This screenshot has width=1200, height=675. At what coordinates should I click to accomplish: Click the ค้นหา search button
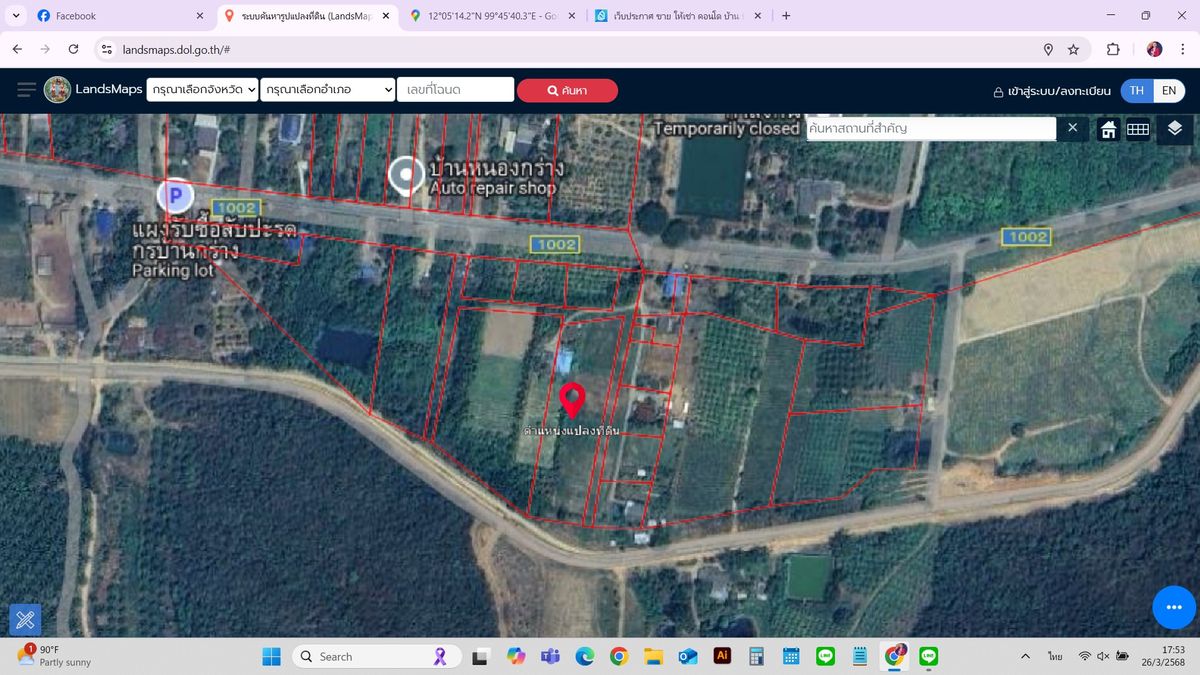coord(567,89)
